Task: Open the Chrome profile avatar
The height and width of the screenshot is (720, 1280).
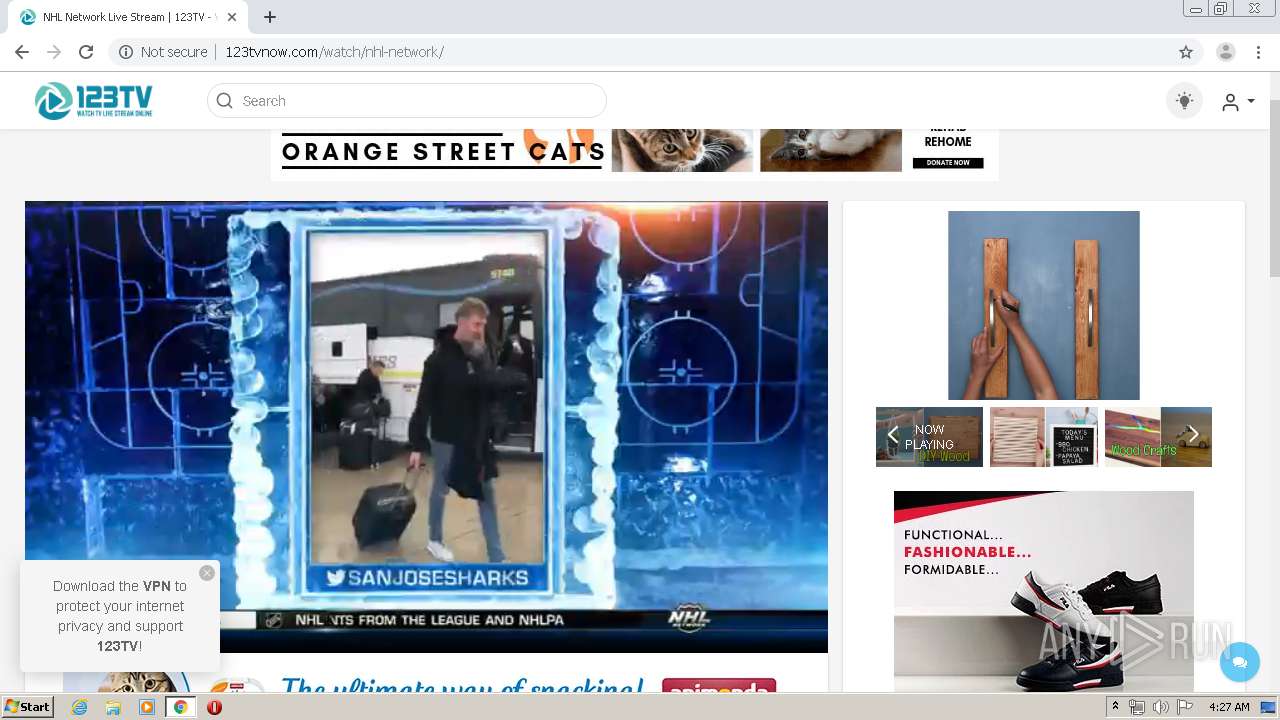Action: tap(1226, 52)
